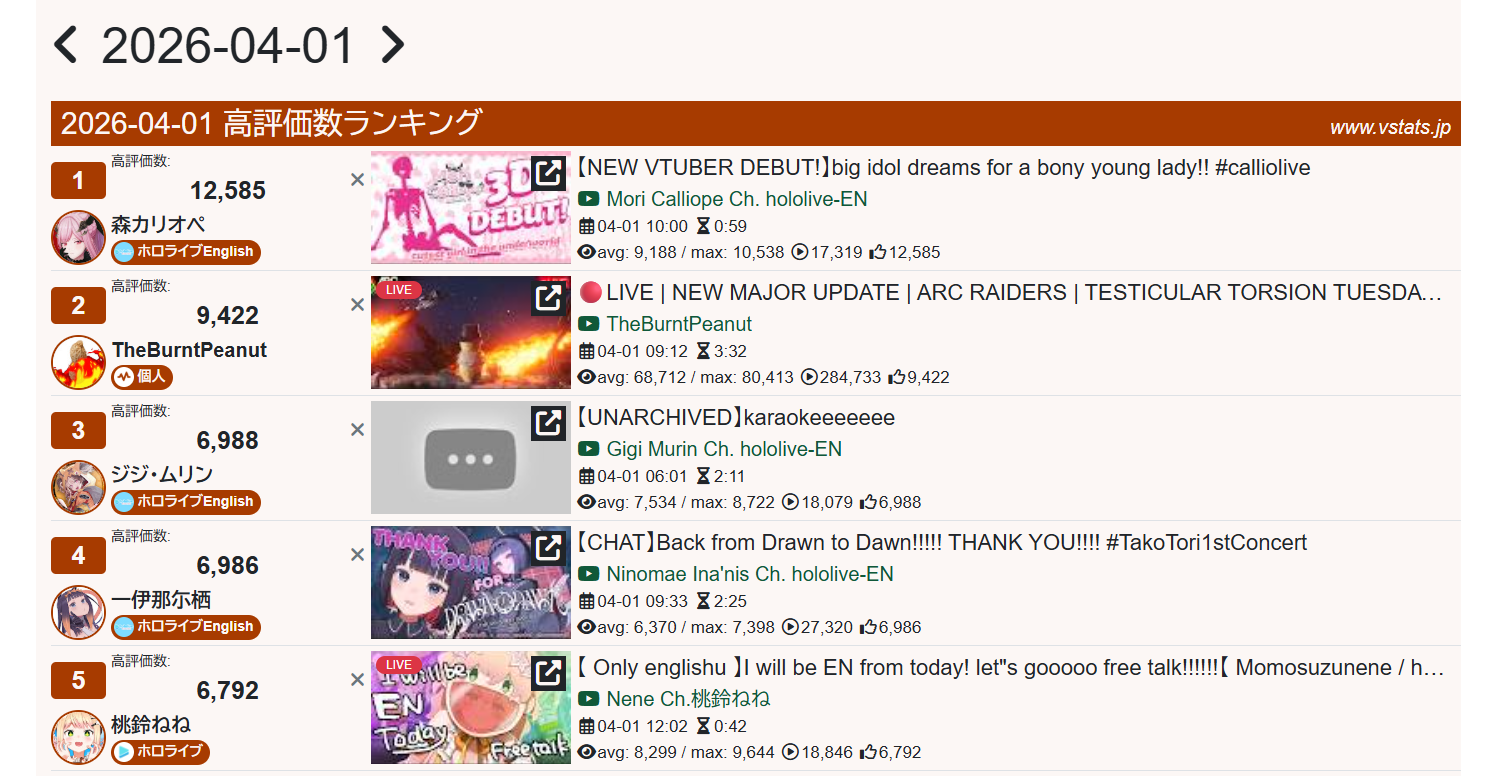Click 森カリオペ avatar image

(78, 238)
